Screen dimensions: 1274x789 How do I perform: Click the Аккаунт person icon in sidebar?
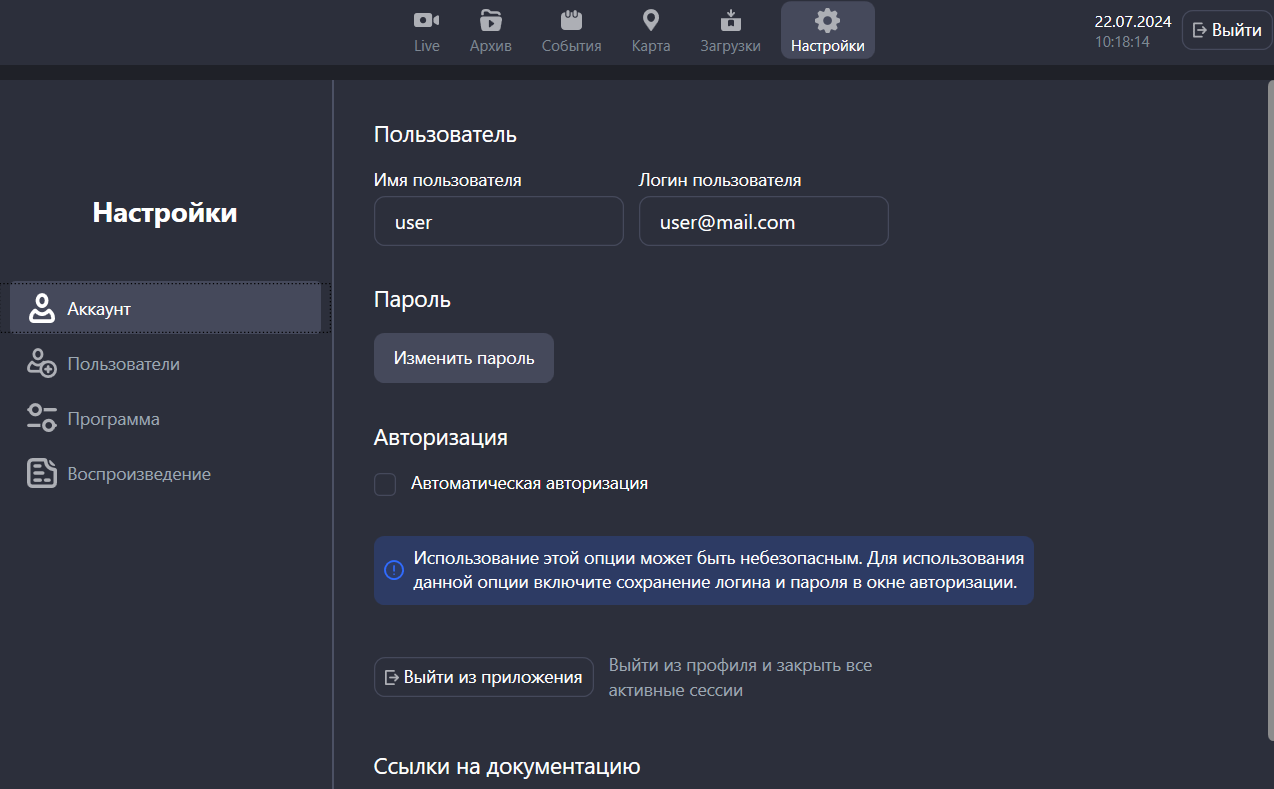tap(41, 309)
